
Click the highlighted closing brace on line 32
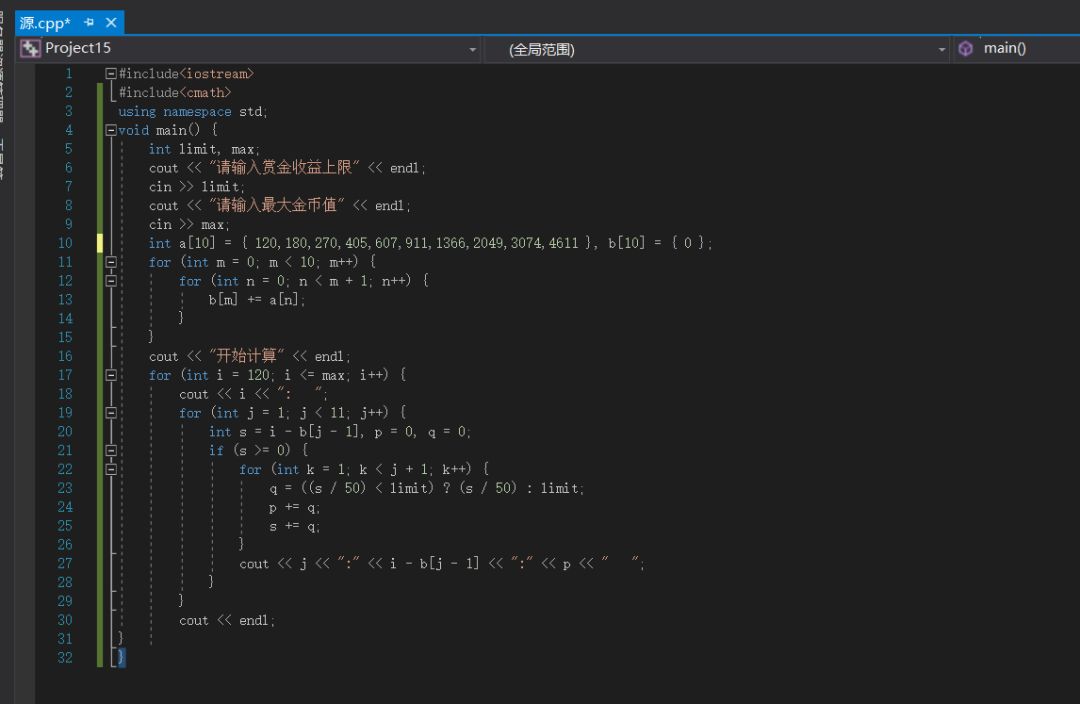pyautogui.click(x=121, y=657)
